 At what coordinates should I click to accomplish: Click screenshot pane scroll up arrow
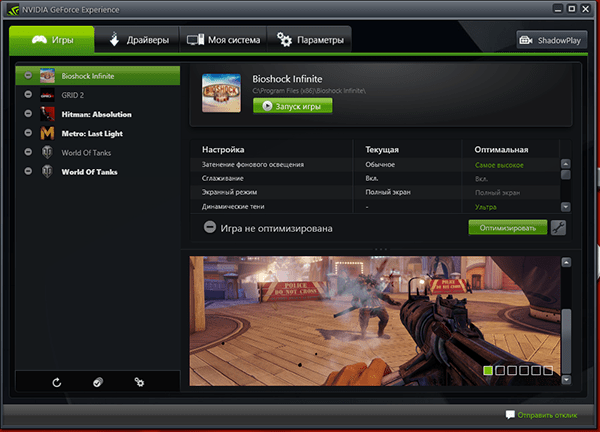point(566,262)
